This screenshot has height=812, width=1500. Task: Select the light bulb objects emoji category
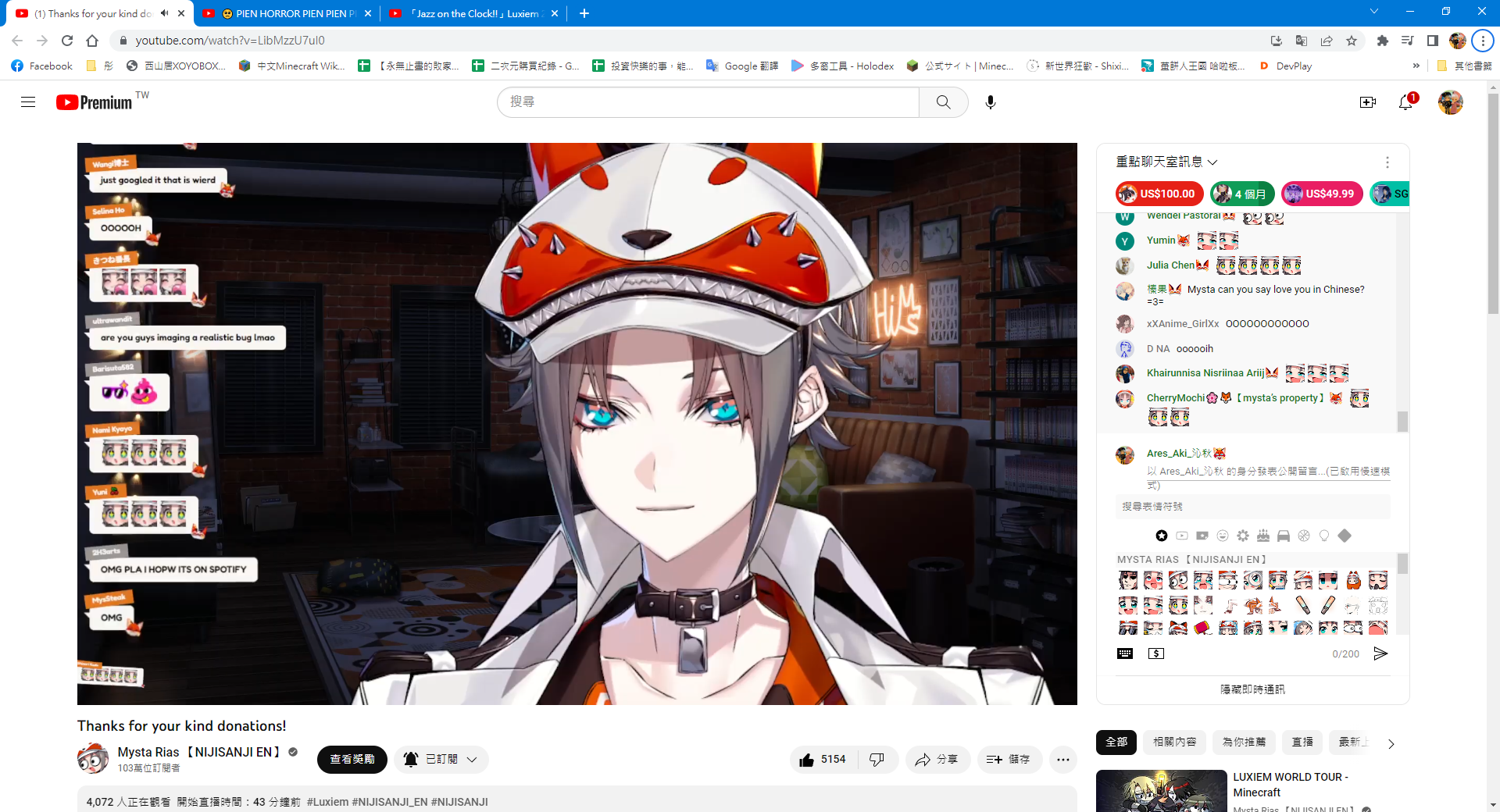tap(1324, 536)
